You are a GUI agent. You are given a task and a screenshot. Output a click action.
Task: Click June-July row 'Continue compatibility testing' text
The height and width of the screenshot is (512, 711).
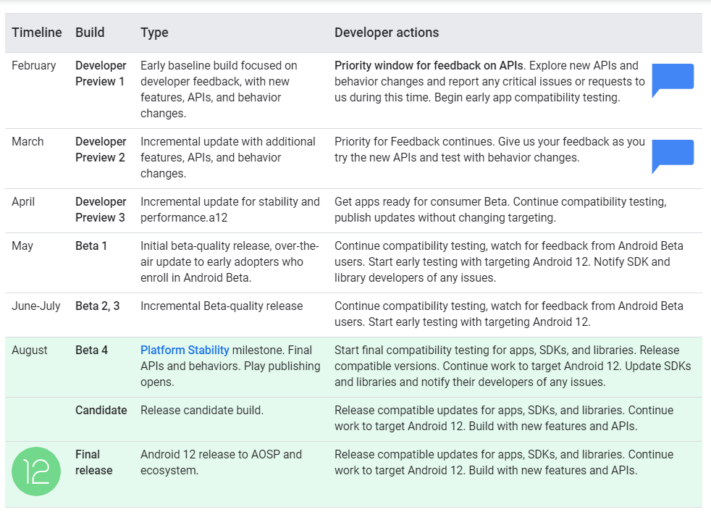tap(411, 306)
